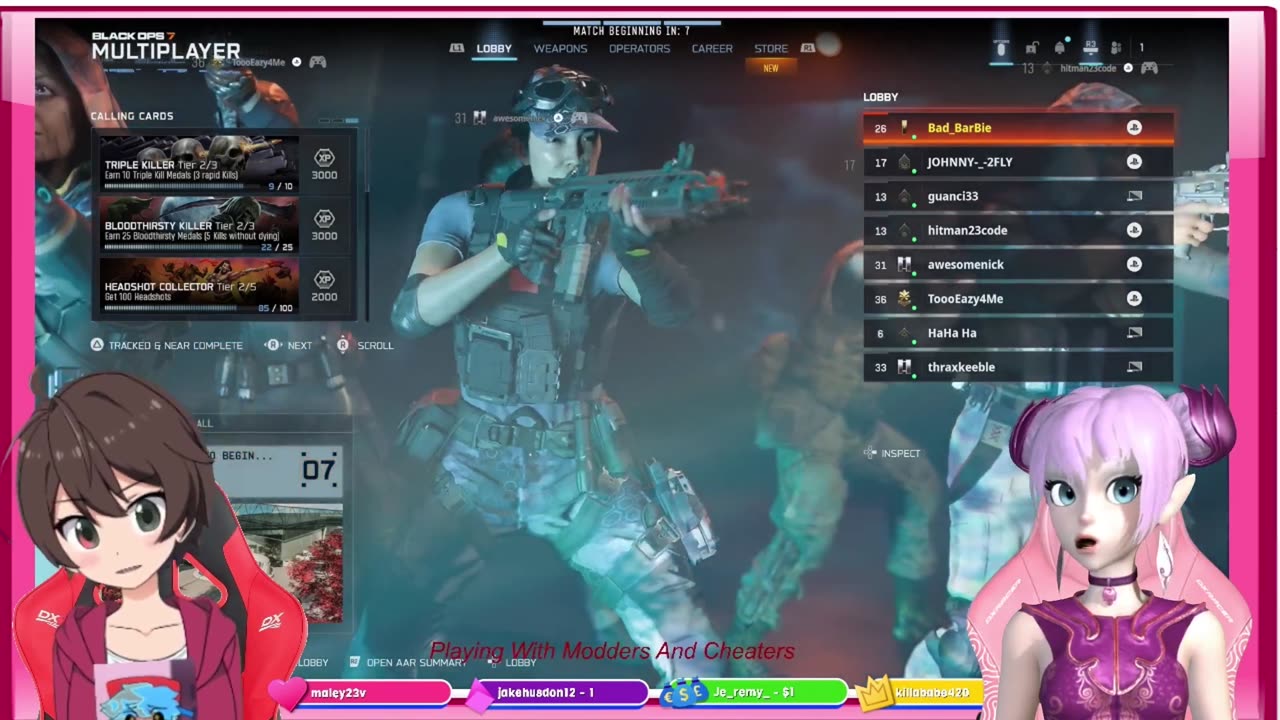Select player awesomenick in lobby list
This screenshot has height=720, width=1280.
(x=1018, y=264)
